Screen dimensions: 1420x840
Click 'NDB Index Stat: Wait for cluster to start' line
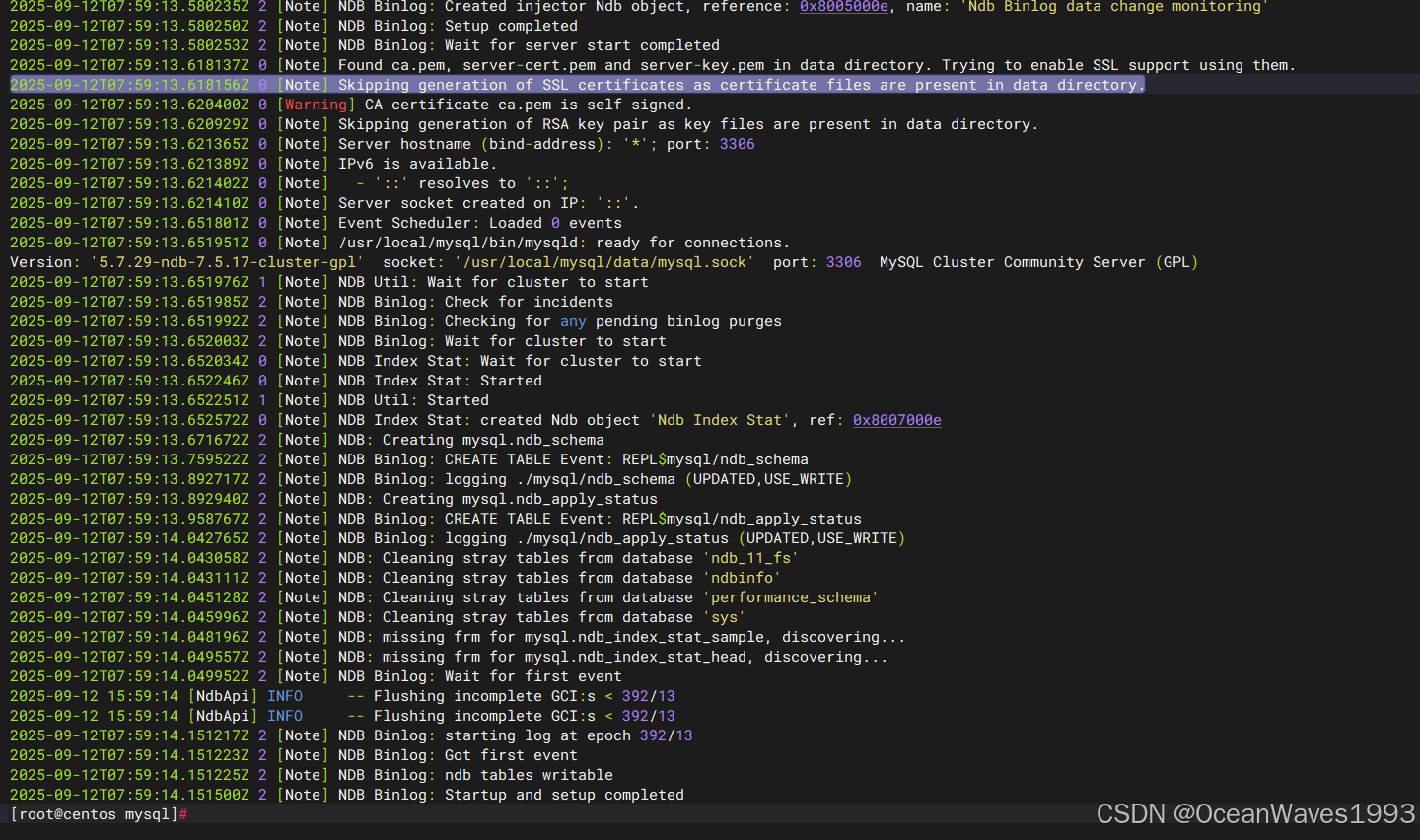pyautogui.click(x=356, y=361)
